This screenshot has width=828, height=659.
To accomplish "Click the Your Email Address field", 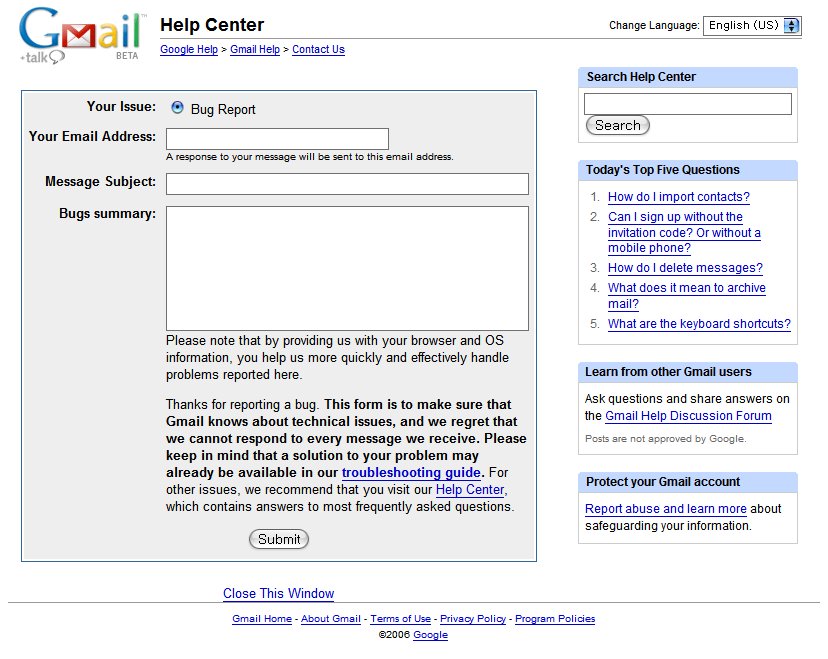I will (277, 139).
